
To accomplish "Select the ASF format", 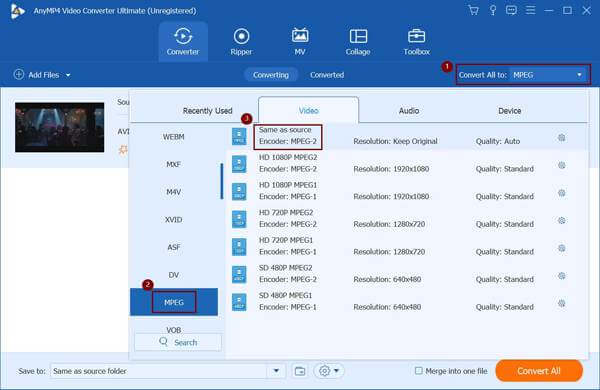I will [x=174, y=247].
